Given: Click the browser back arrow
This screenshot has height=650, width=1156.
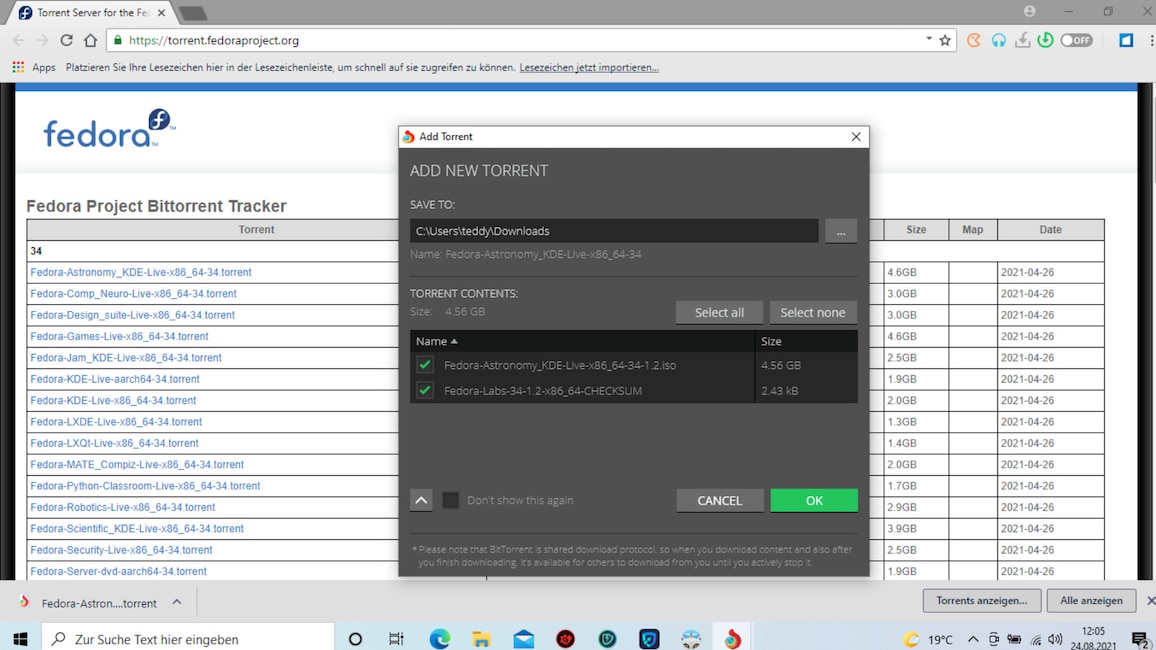Looking at the screenshot, I should 18,41.
